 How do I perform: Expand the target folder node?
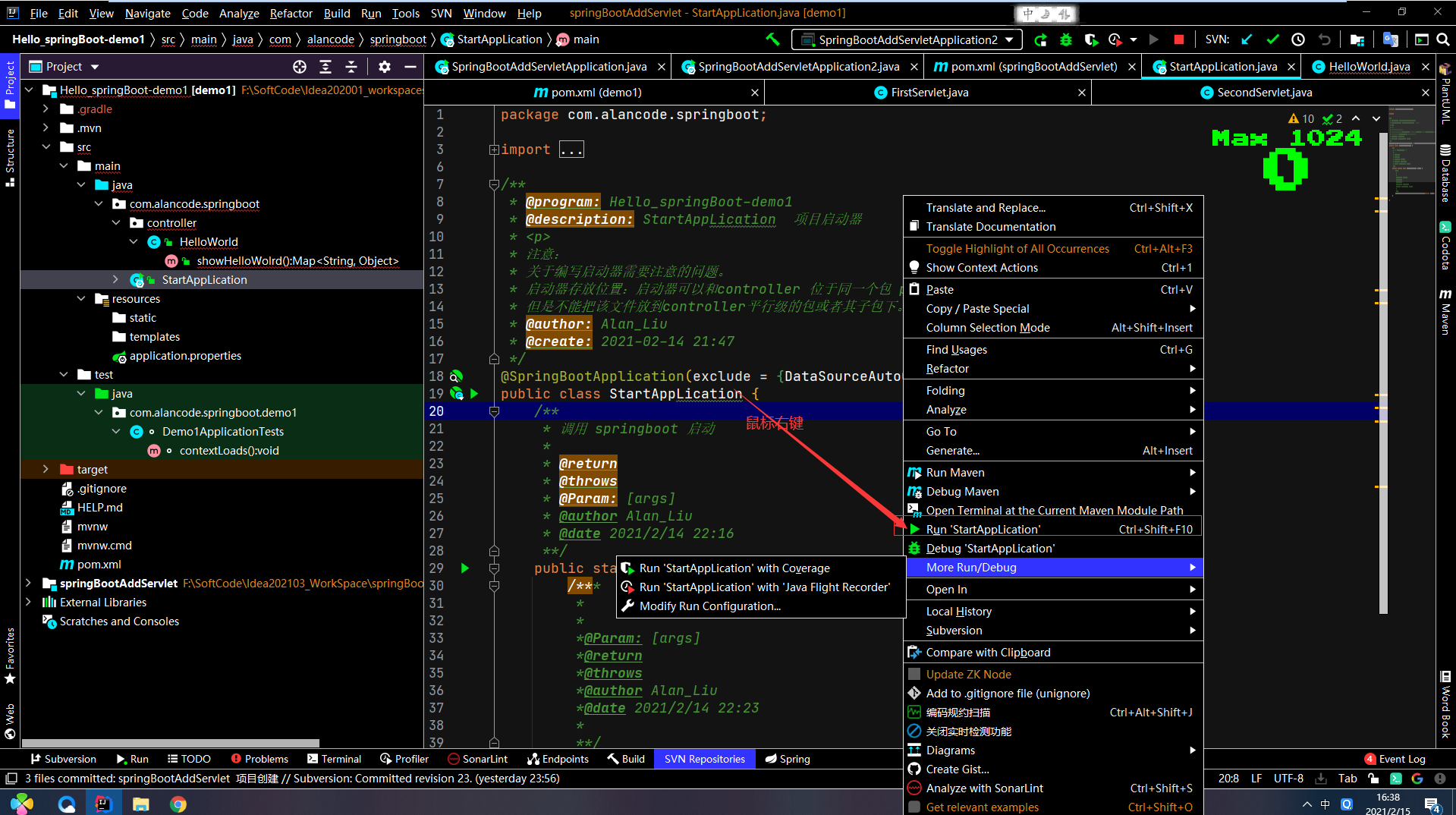(x=46, y=470)
